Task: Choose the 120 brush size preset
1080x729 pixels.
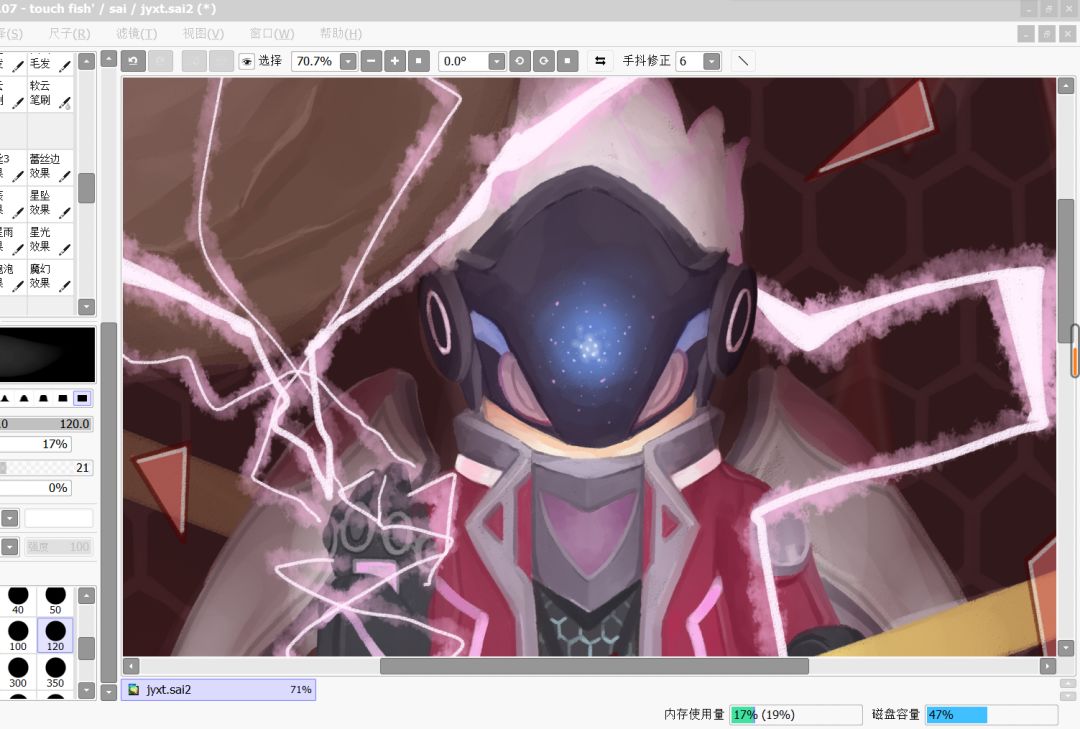Action: pyautogui.click(x=55, y=635)
